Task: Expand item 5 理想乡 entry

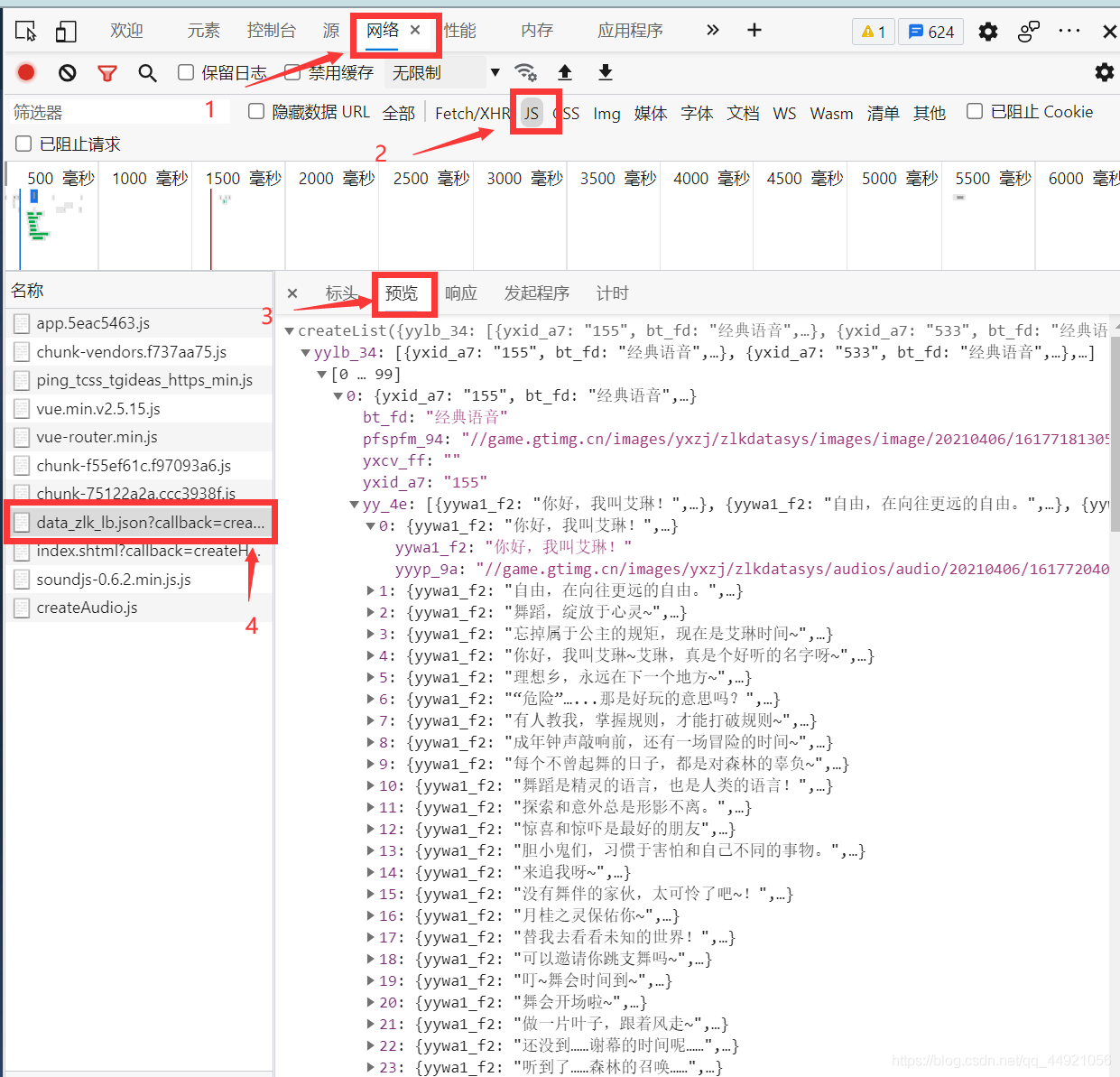Action: coord(371,678)
